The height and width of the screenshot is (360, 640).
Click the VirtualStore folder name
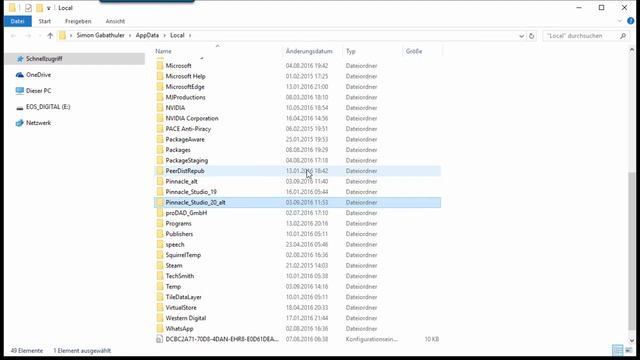[x=181, y=308]
